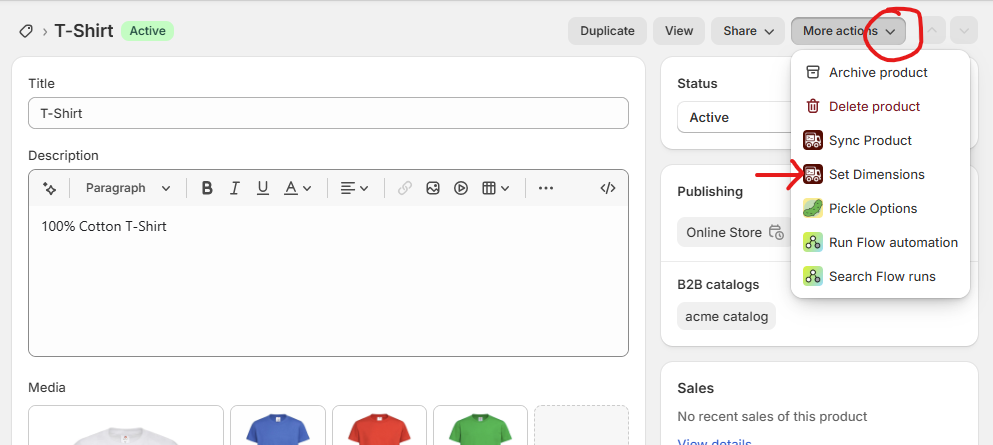The image size is (993, 445).
Task: Select the red T-shirt media thumbnail
Action: [x=379, y=425]
